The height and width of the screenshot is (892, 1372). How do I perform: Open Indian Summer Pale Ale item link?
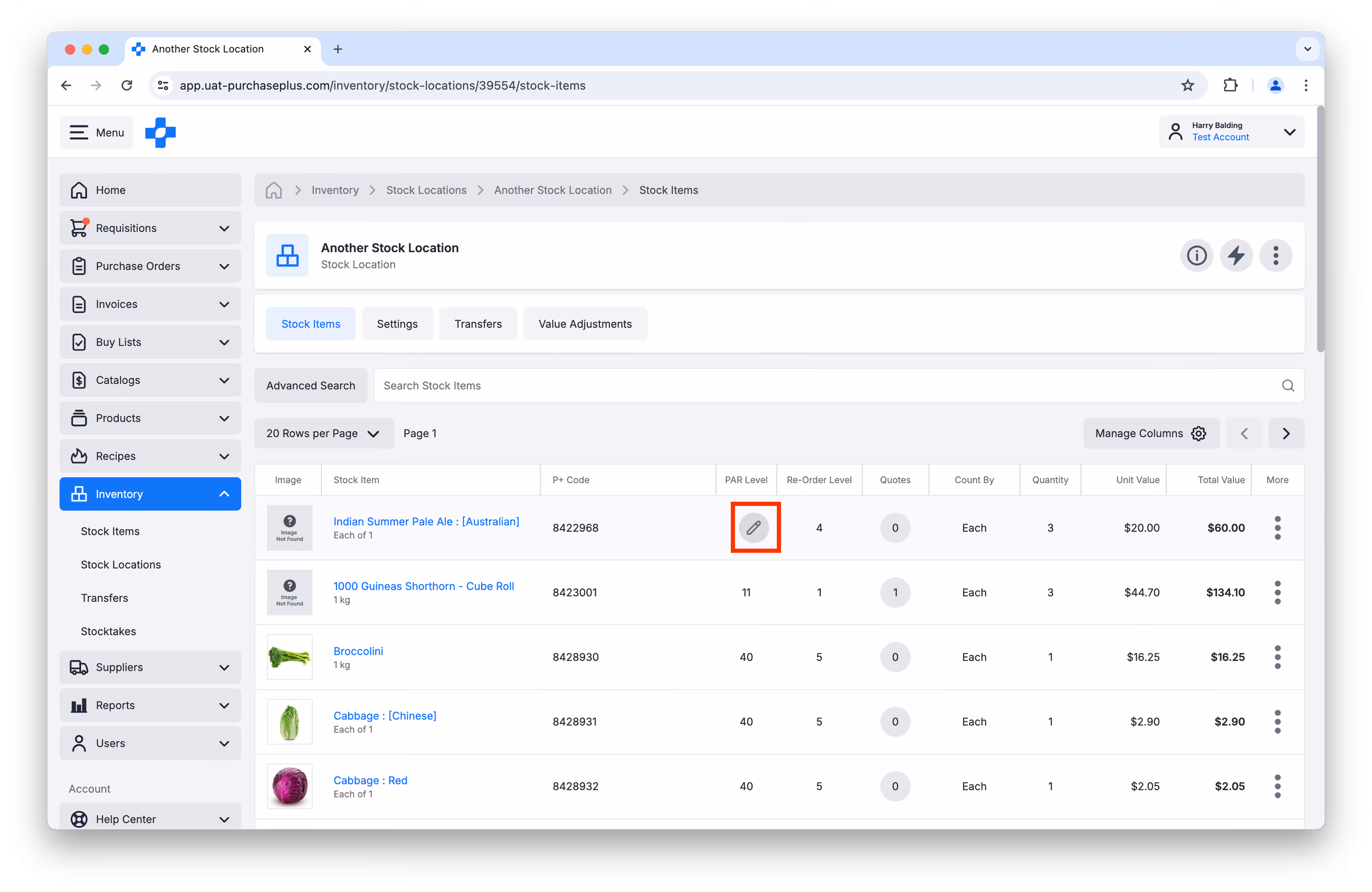[426, 522]
